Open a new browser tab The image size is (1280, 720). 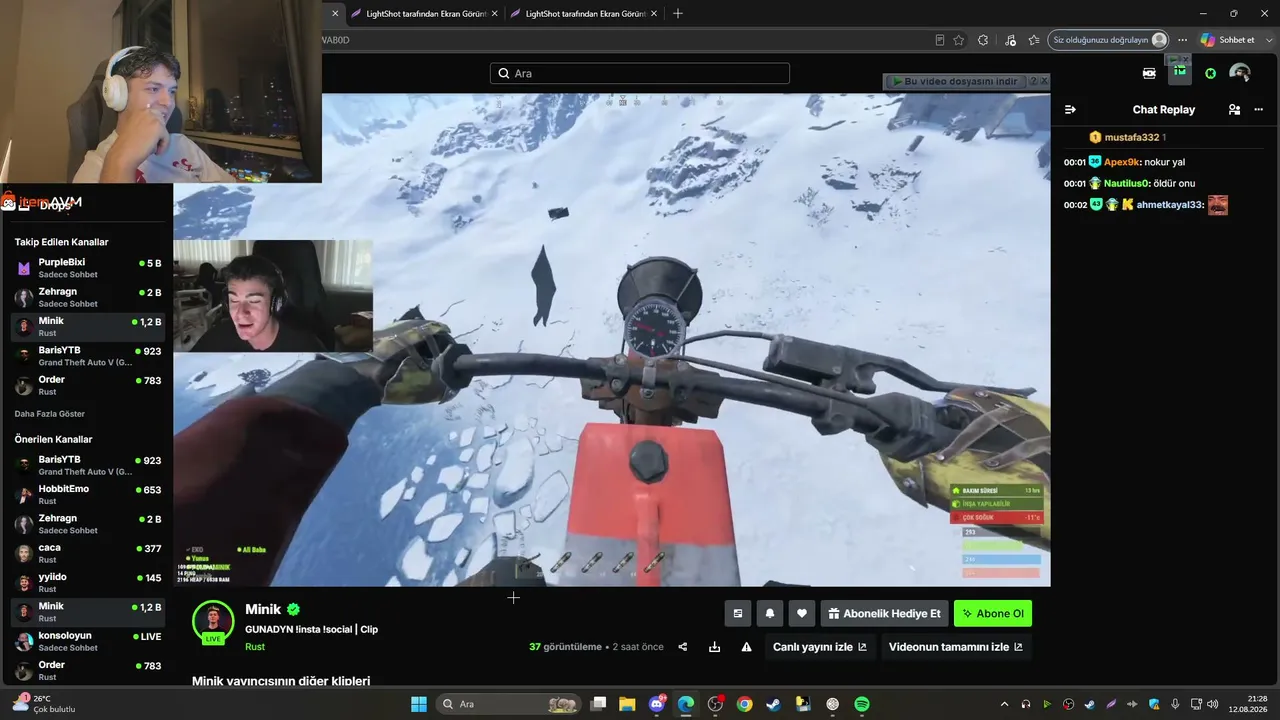click(678, 13)
